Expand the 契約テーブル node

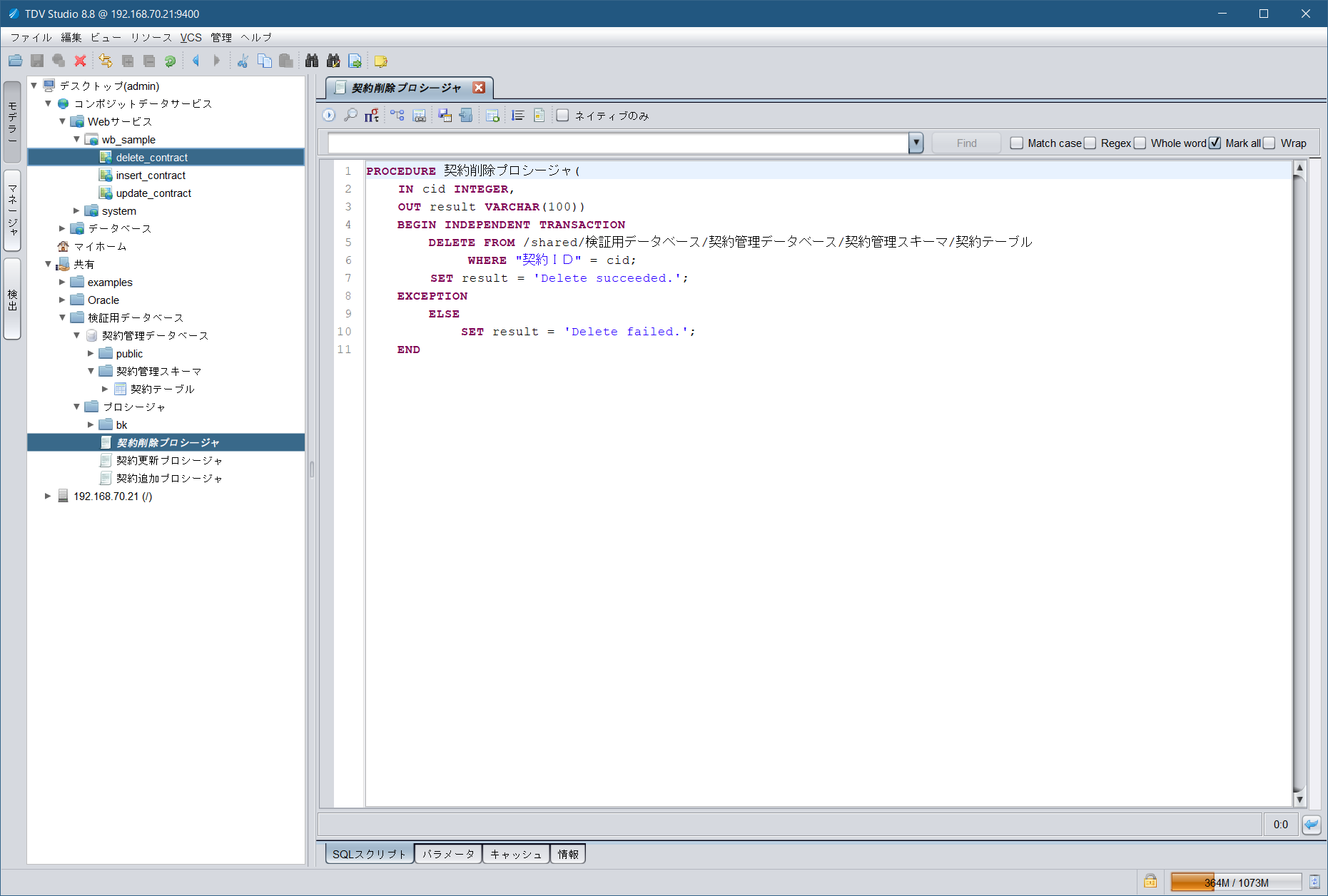click(105, 389)
